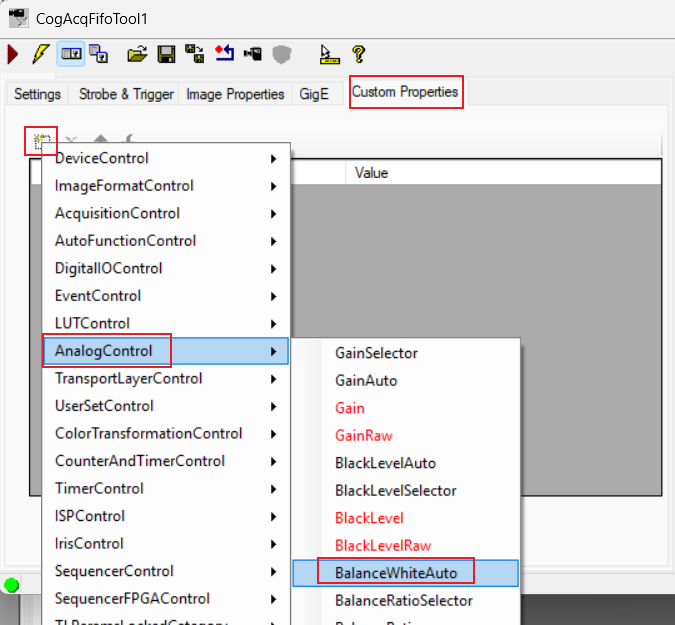Open the EventControl submenu

pos(166,296)
